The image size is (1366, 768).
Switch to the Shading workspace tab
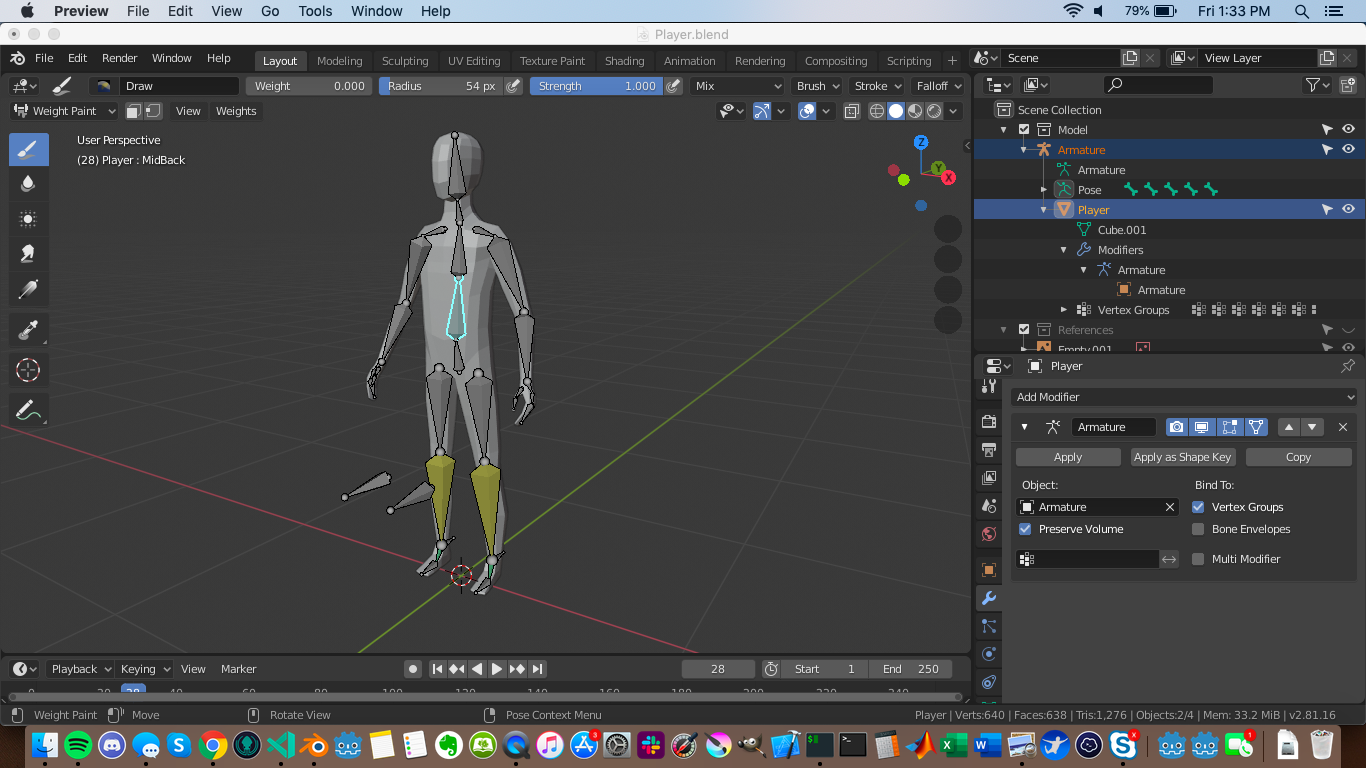[624, 61]
